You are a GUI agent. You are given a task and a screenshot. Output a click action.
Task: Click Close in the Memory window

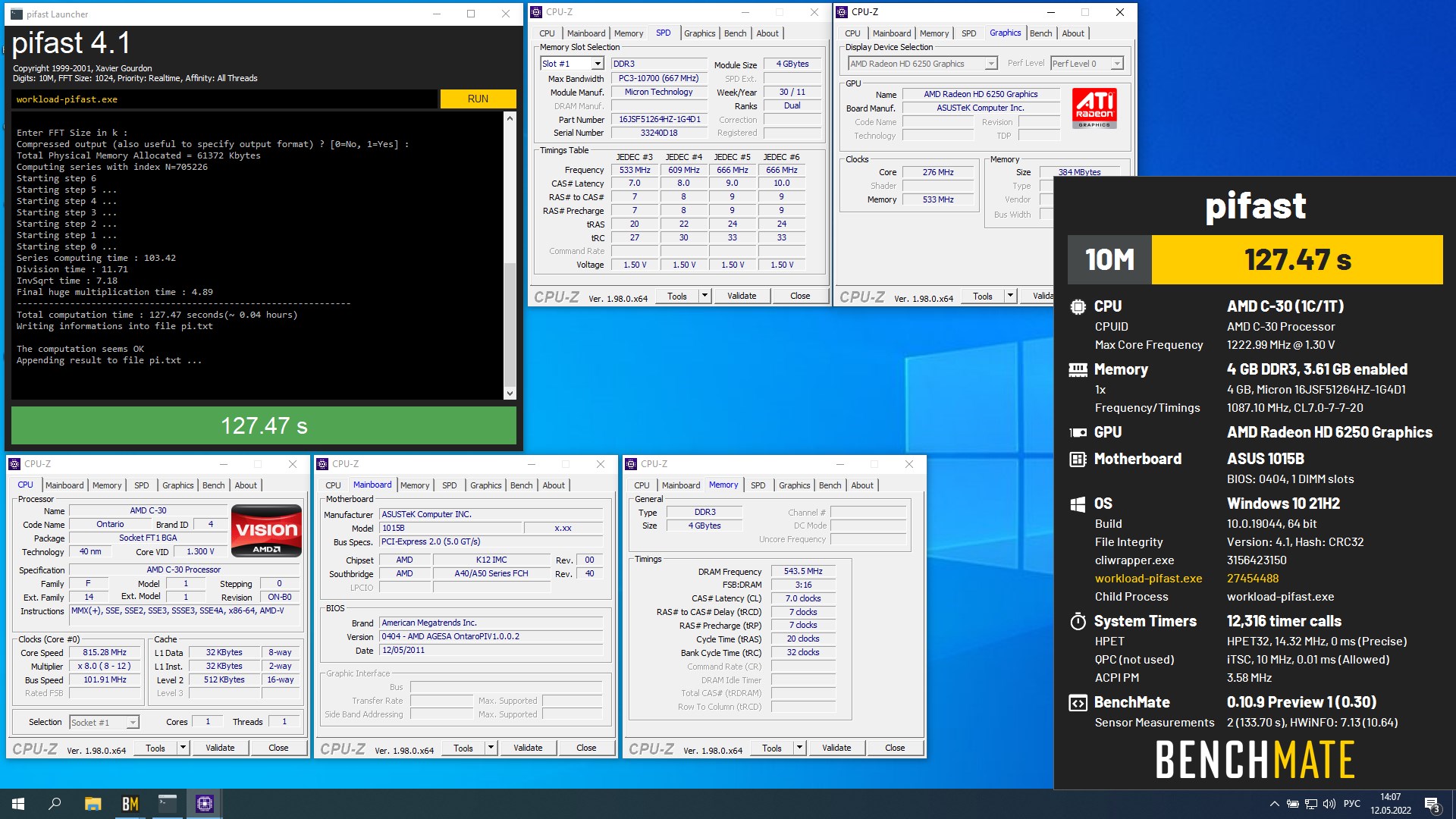point(895,748)
